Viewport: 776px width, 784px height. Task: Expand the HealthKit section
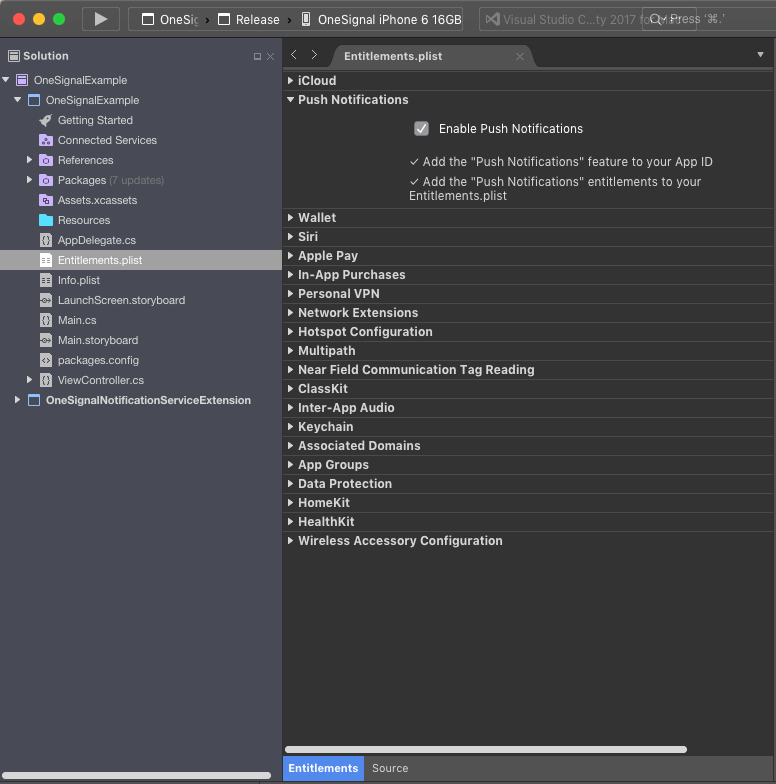coord(290,522)
